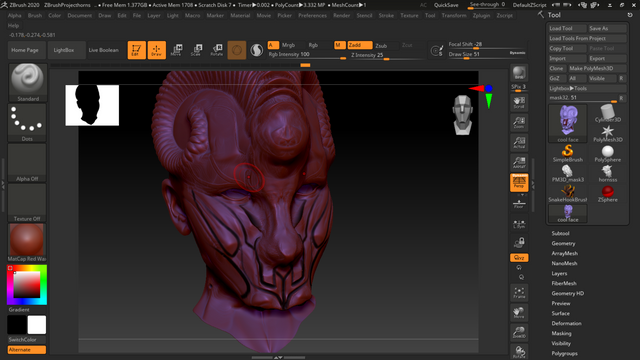This screenshot has height=360, width=640.
Task: Select the SimpleBrush tool
Action: (x=567, y=153)
